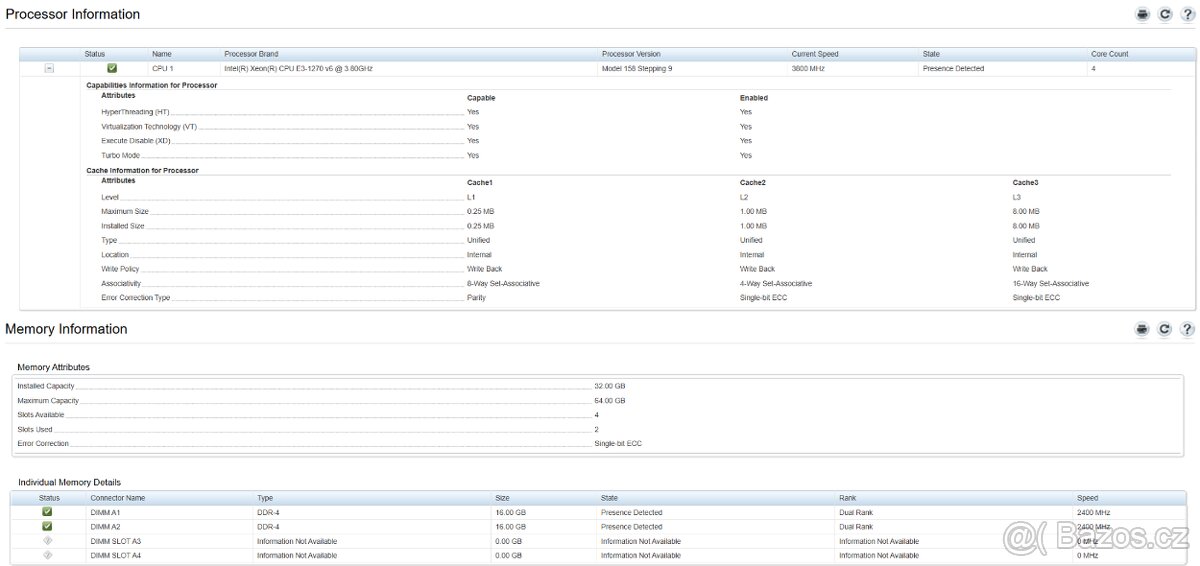Click the Slots Used label
The image size is (1200, 566).
pos(34,429)
